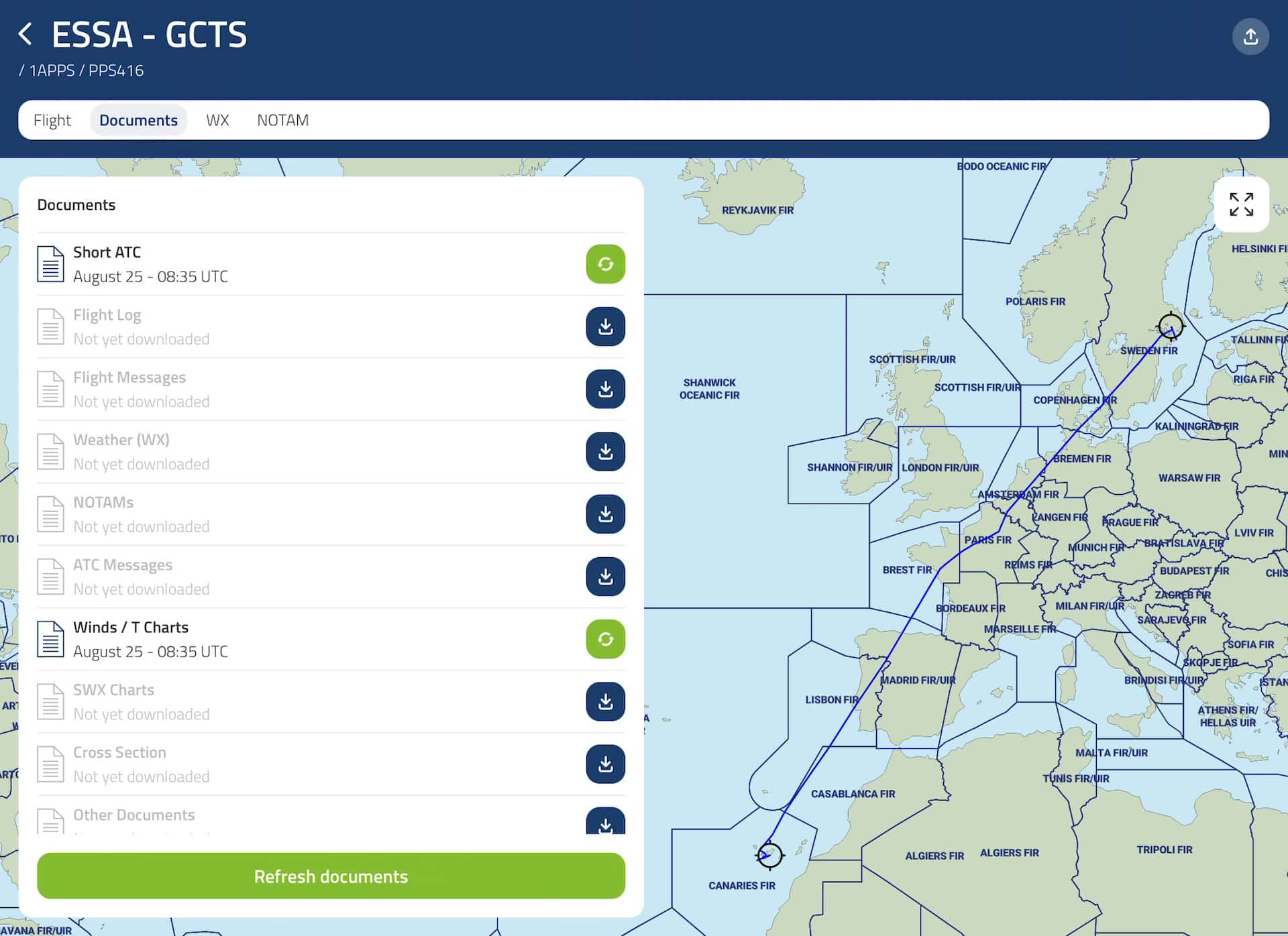Screen dimensions: 1288x936
Task: Click the WARSAW FIR map label
Action: click(1189, 478)
